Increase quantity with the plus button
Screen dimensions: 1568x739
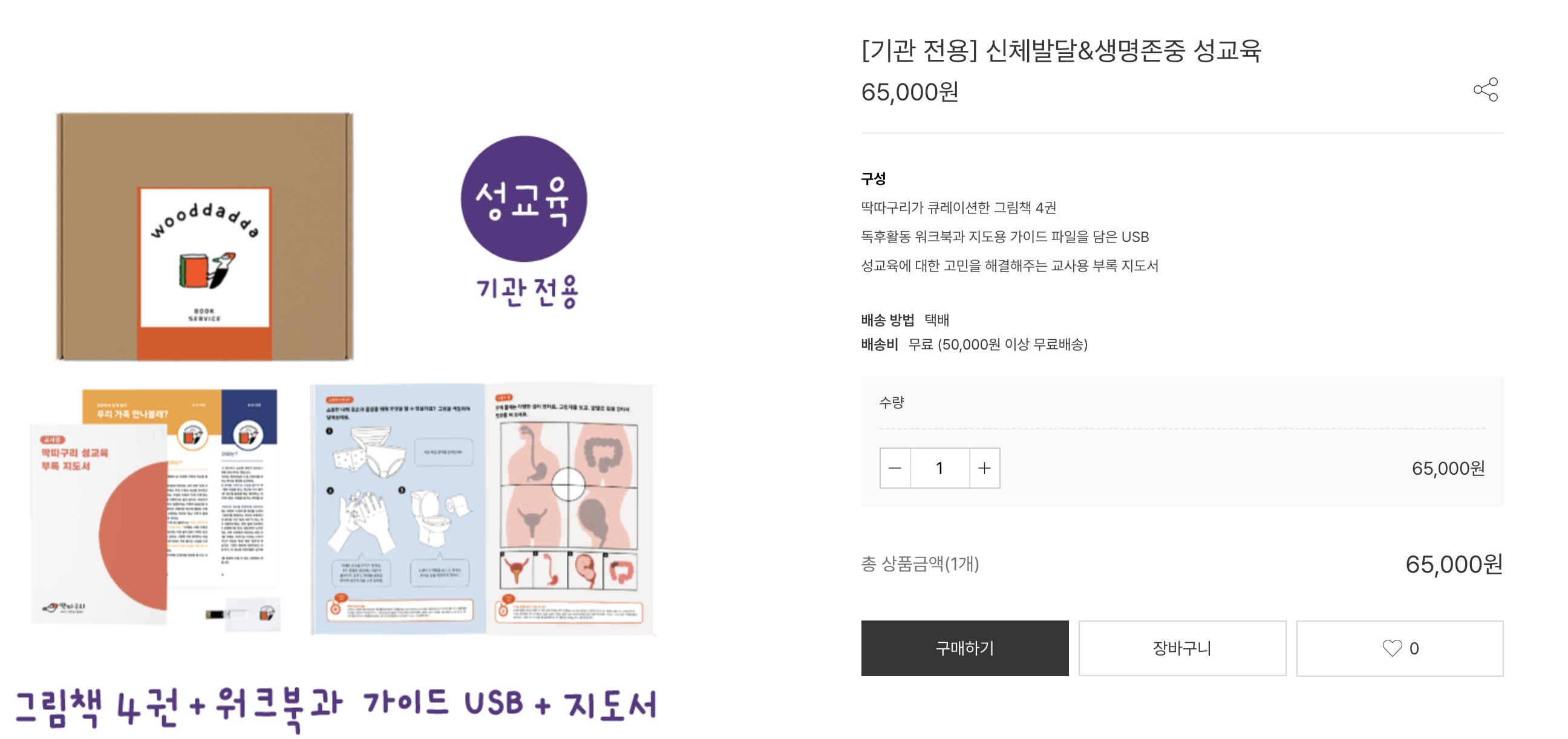984,468
